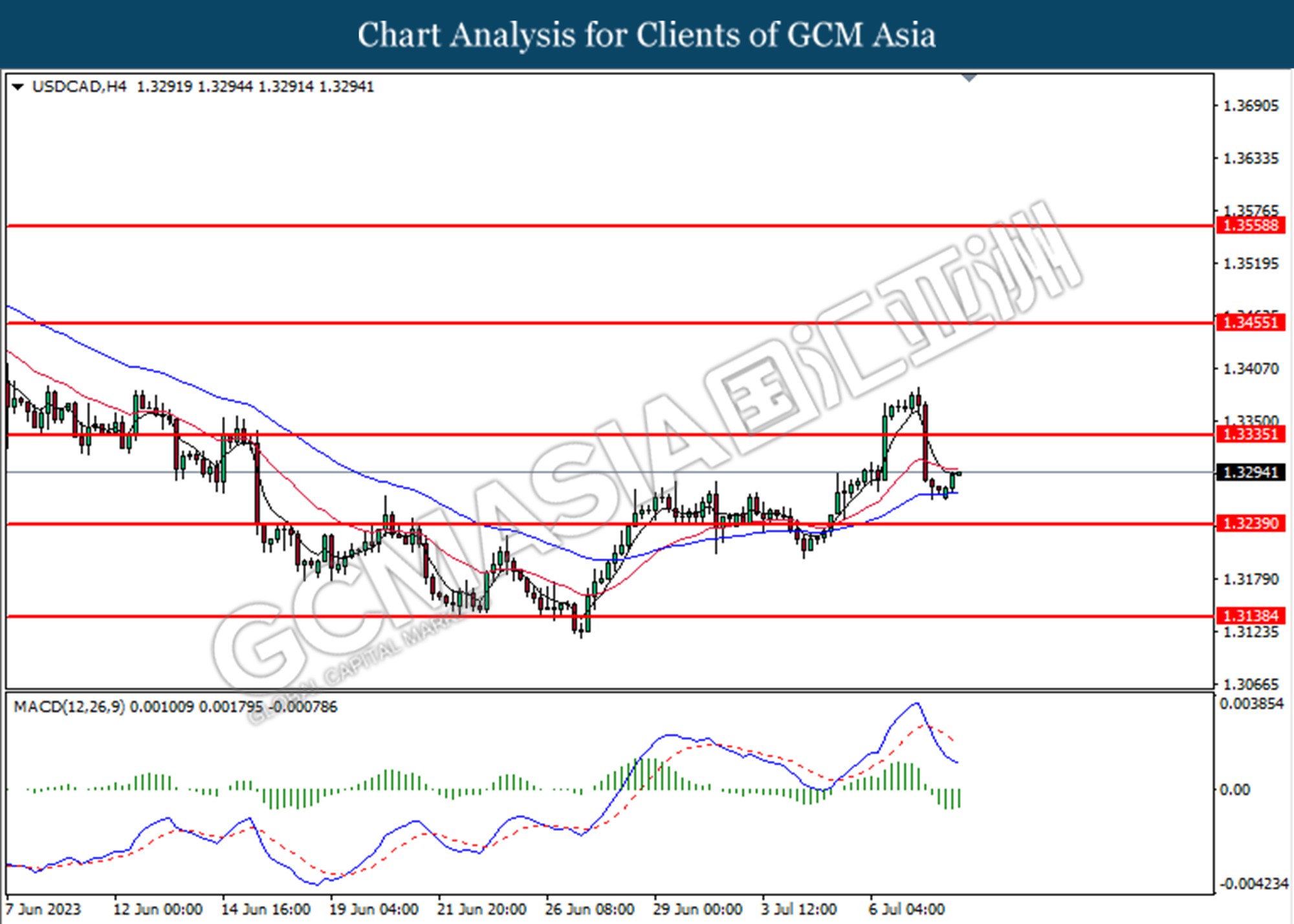Click the 6 Jul 04:00 time label
1294x924 pixels.
[907, 909]
